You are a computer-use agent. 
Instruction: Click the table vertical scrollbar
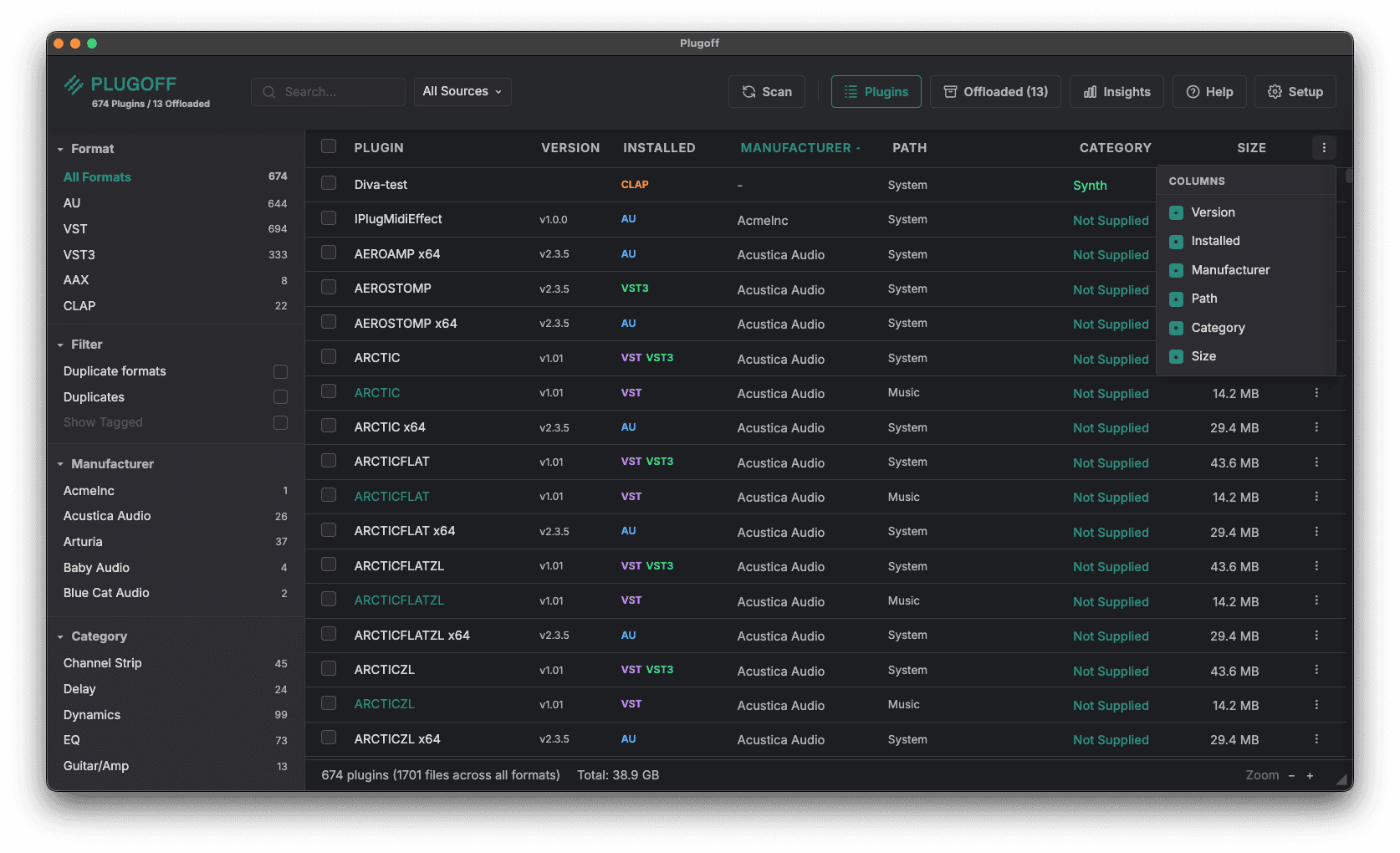(1349, 176)
